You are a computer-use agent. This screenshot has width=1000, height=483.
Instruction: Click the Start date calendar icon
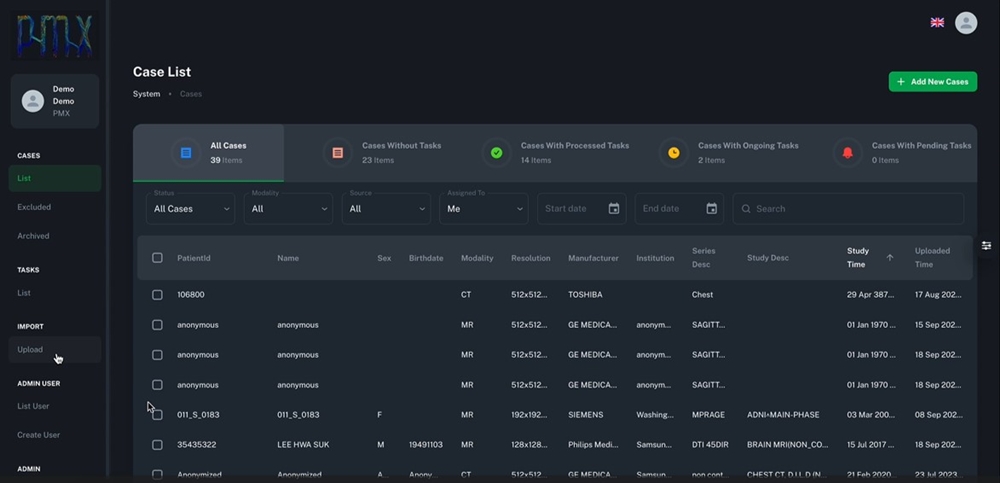tap(614, 209)
